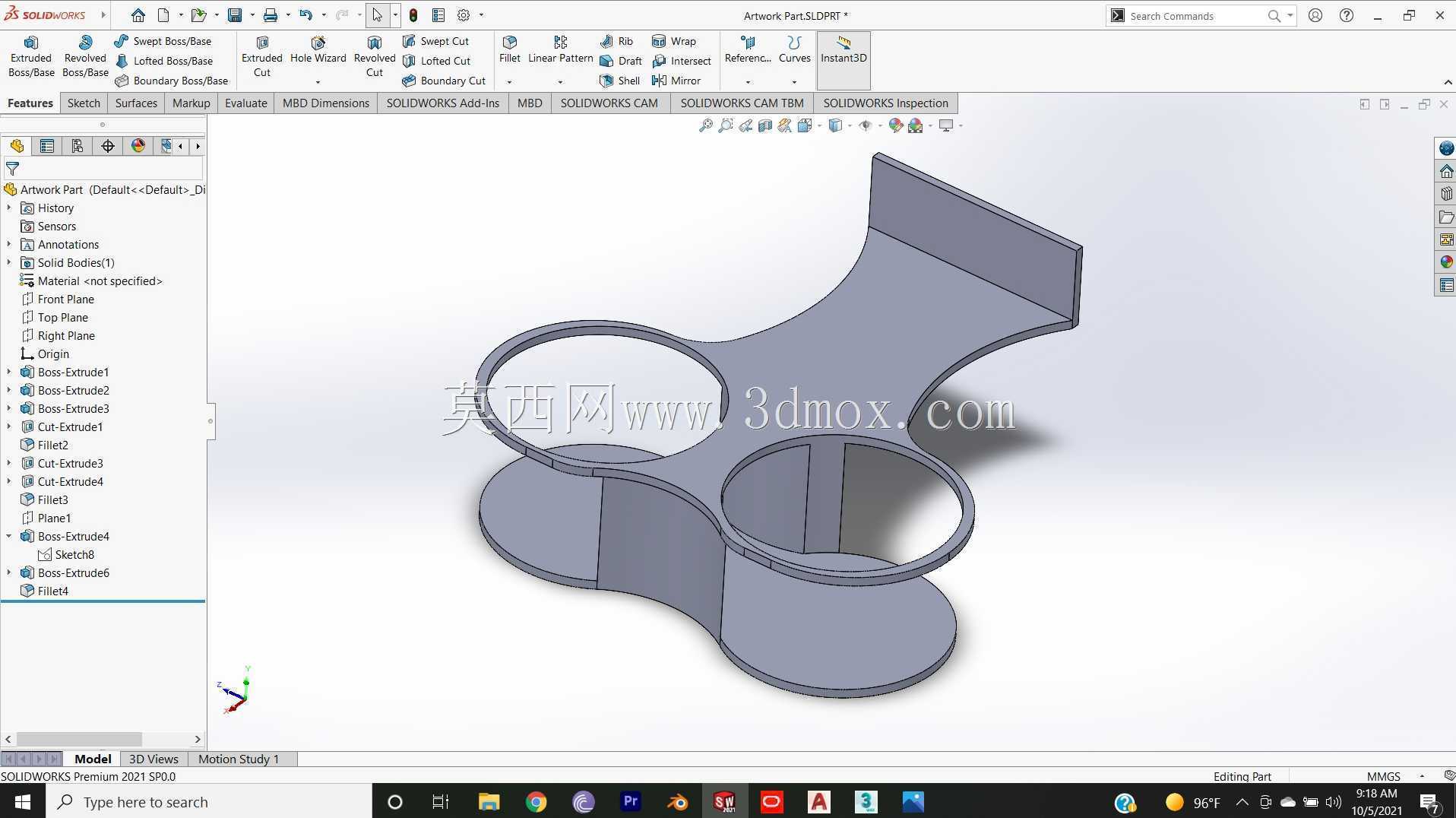The height and width of the screenshot is (818, 1456).
Task: Expand the Boss-Extrude6 feature
Action: 9,572
